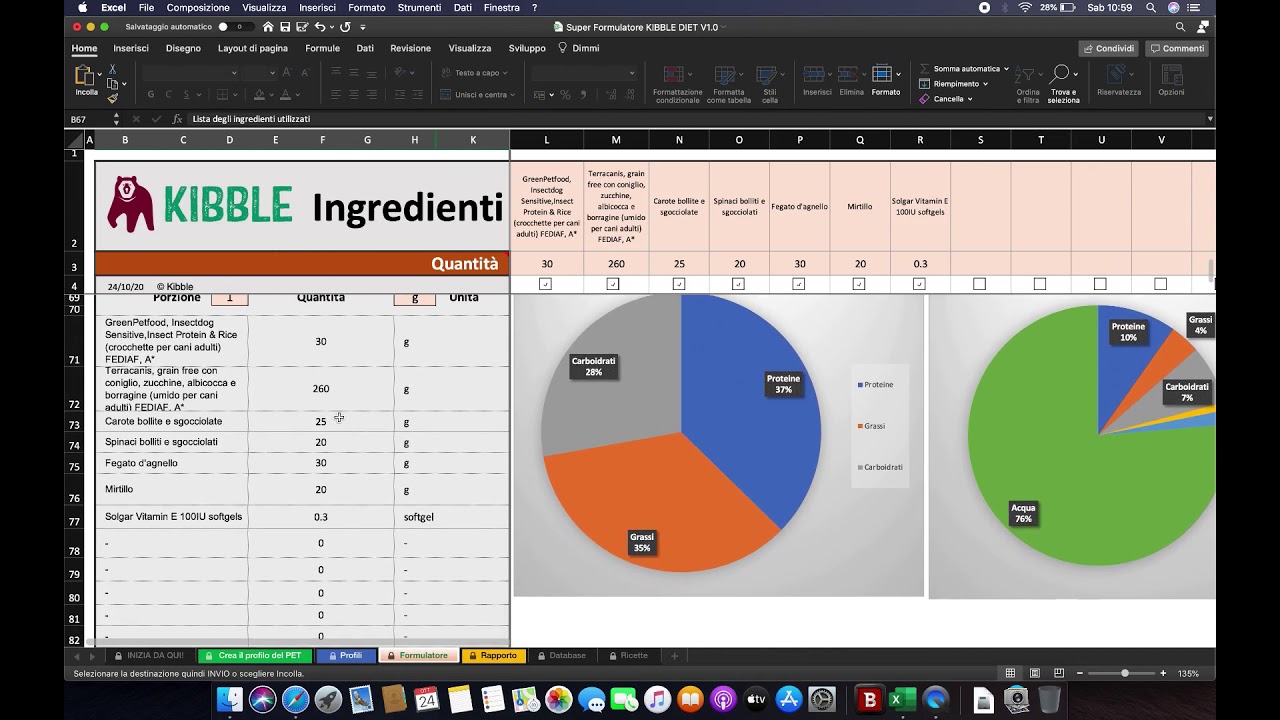The image size is (1280, 720).
Task: Click the percent style icon
Action: pos(565,95)
